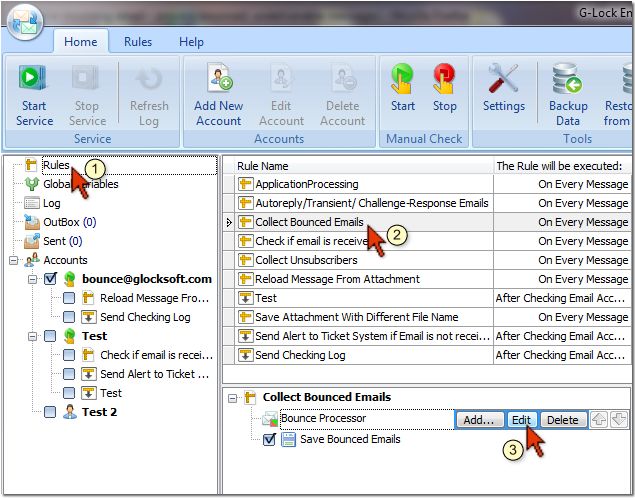
Task: Click the Delete Account icon
Action: coord(343,77)
